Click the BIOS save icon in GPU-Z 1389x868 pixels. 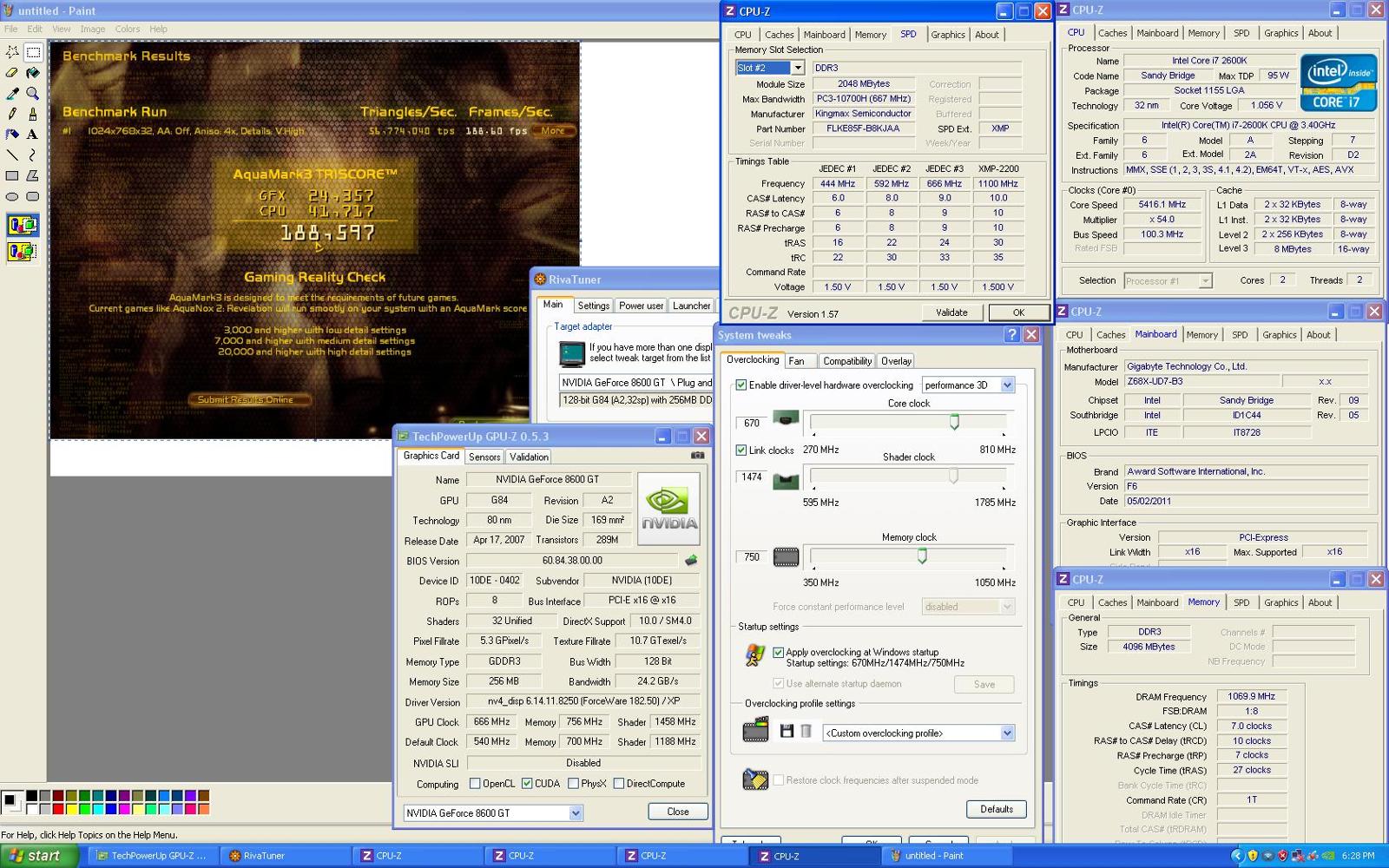point(691,561)
